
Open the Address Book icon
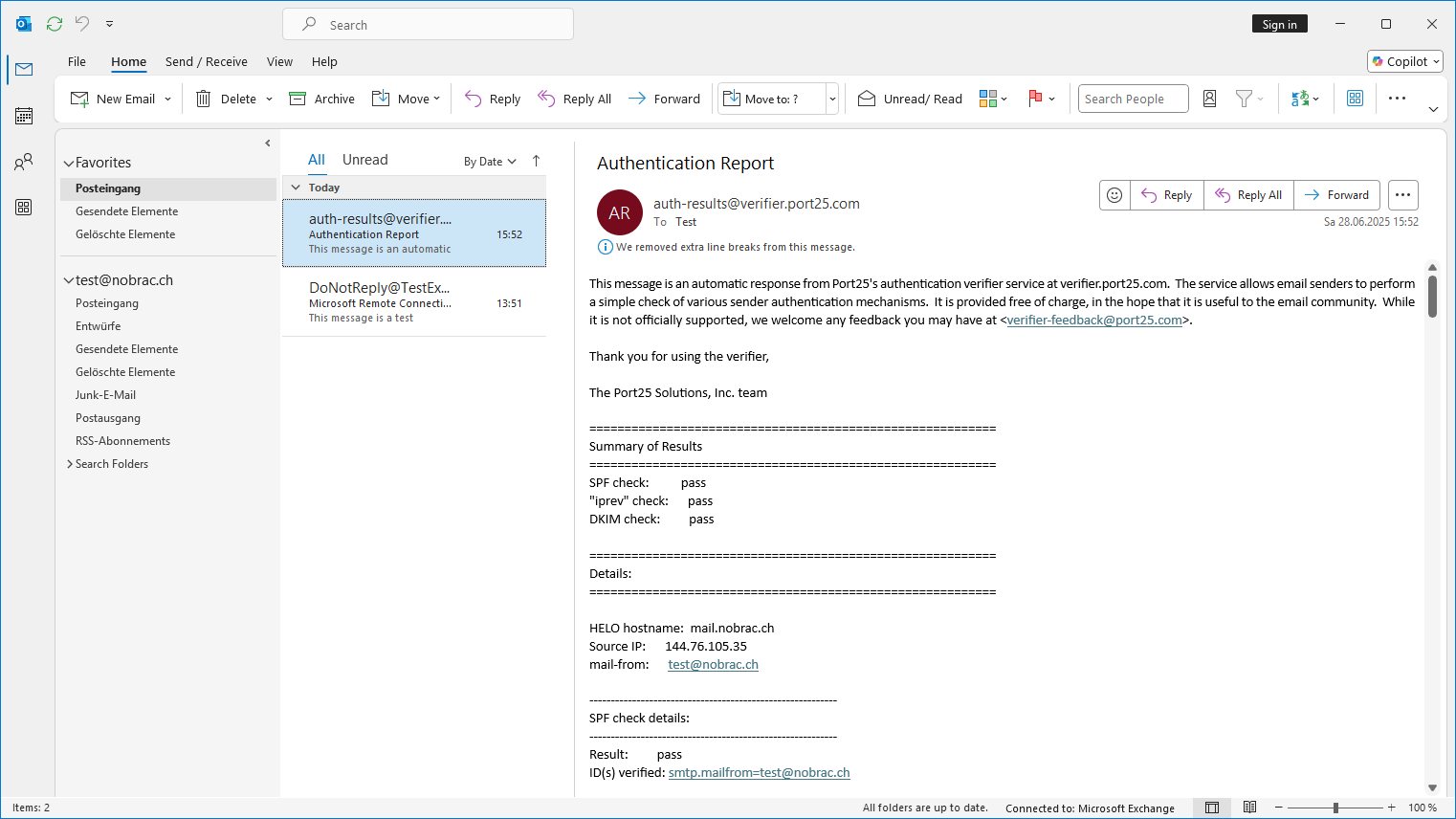click(1209, 99)
